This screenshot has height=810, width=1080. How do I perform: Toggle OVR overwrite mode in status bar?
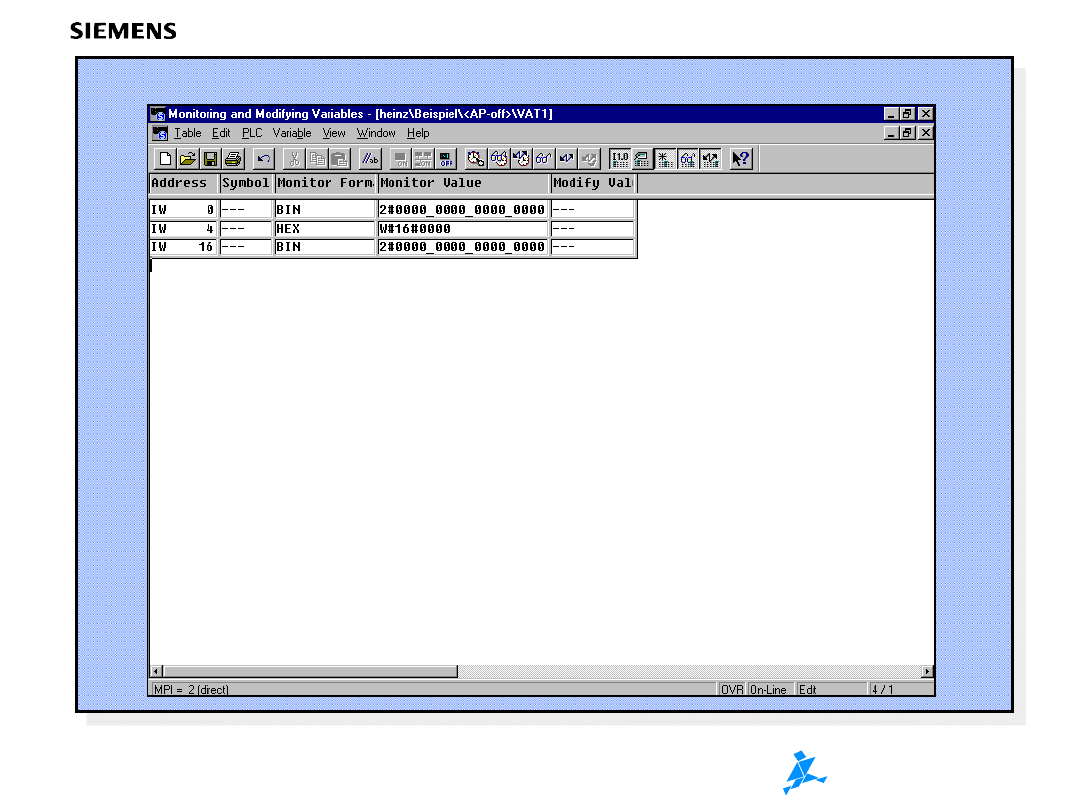[732, 690]
